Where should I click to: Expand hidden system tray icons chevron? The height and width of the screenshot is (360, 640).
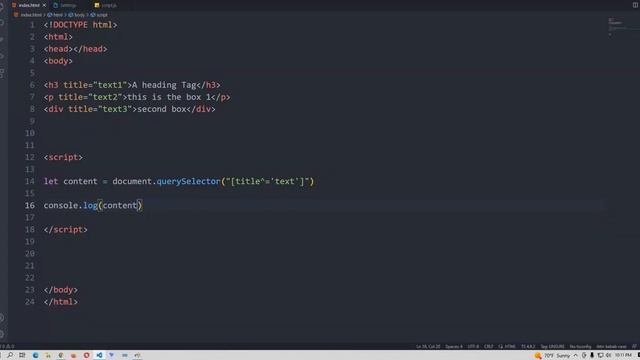coord(576,356)
